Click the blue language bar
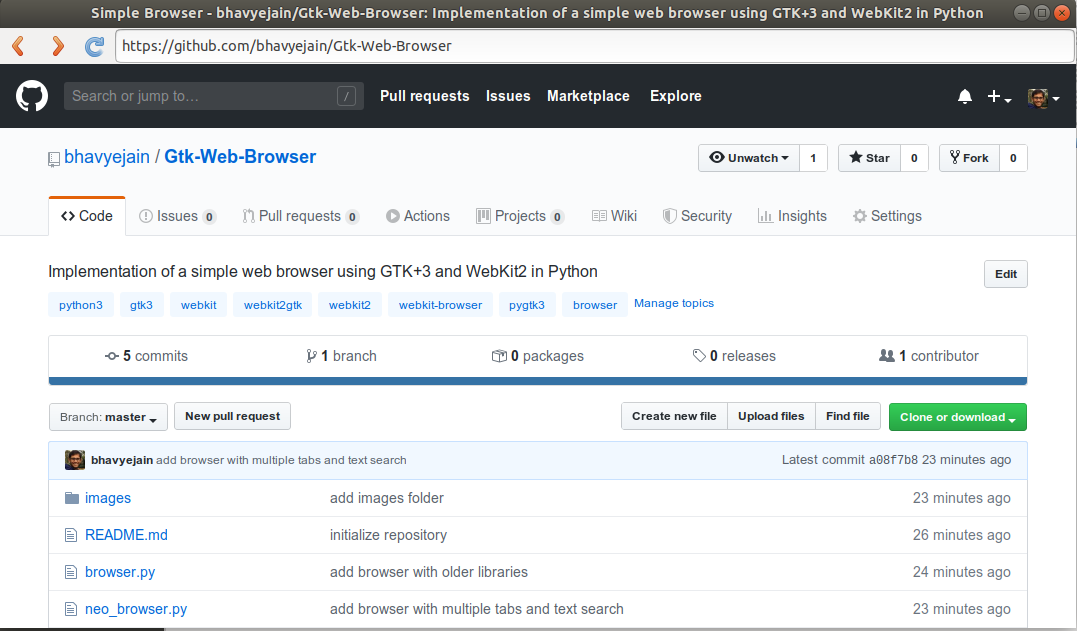Viewport: 1077px width, 631px height. coord(538,380)
